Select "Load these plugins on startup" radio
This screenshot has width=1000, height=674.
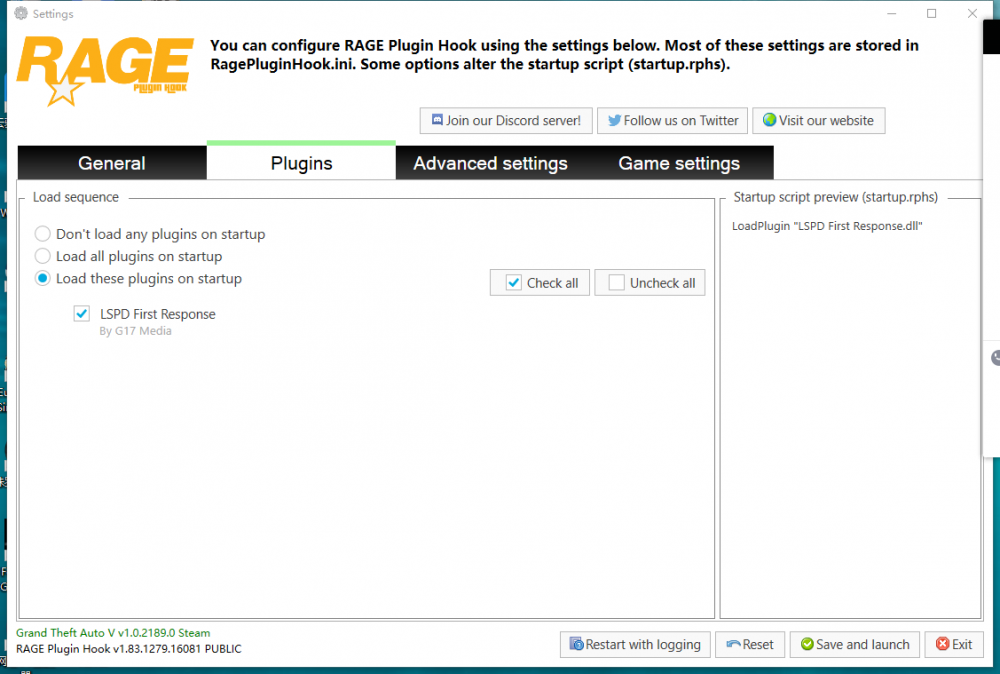(43, 279)
